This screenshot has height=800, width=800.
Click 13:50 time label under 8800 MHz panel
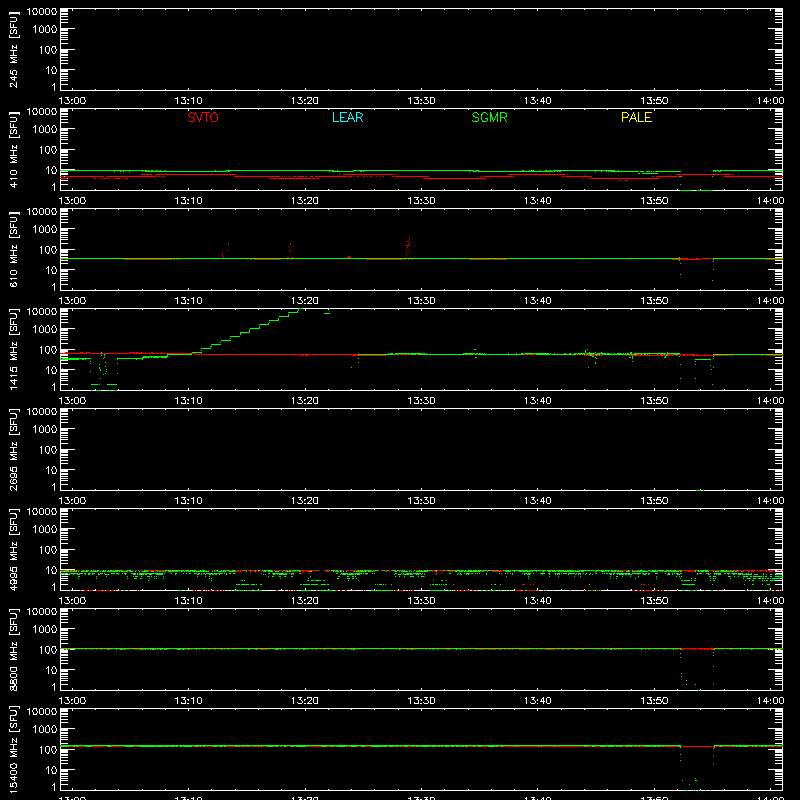(x=654, y=701)
